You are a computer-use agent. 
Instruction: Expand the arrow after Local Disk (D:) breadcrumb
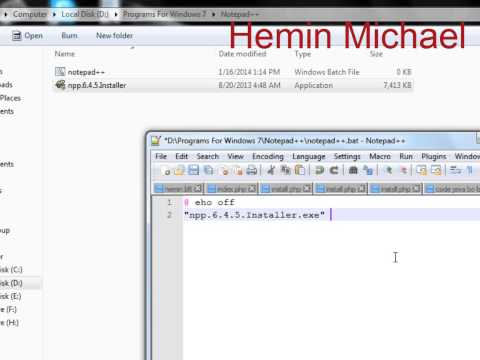(116, 14)
